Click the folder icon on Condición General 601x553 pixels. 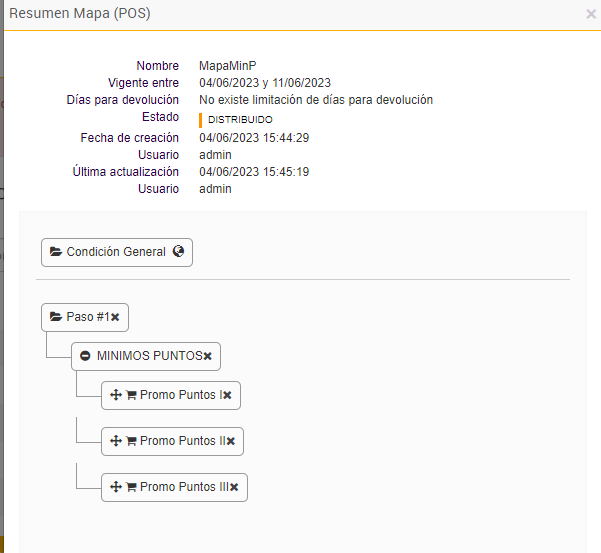point(56,252)
